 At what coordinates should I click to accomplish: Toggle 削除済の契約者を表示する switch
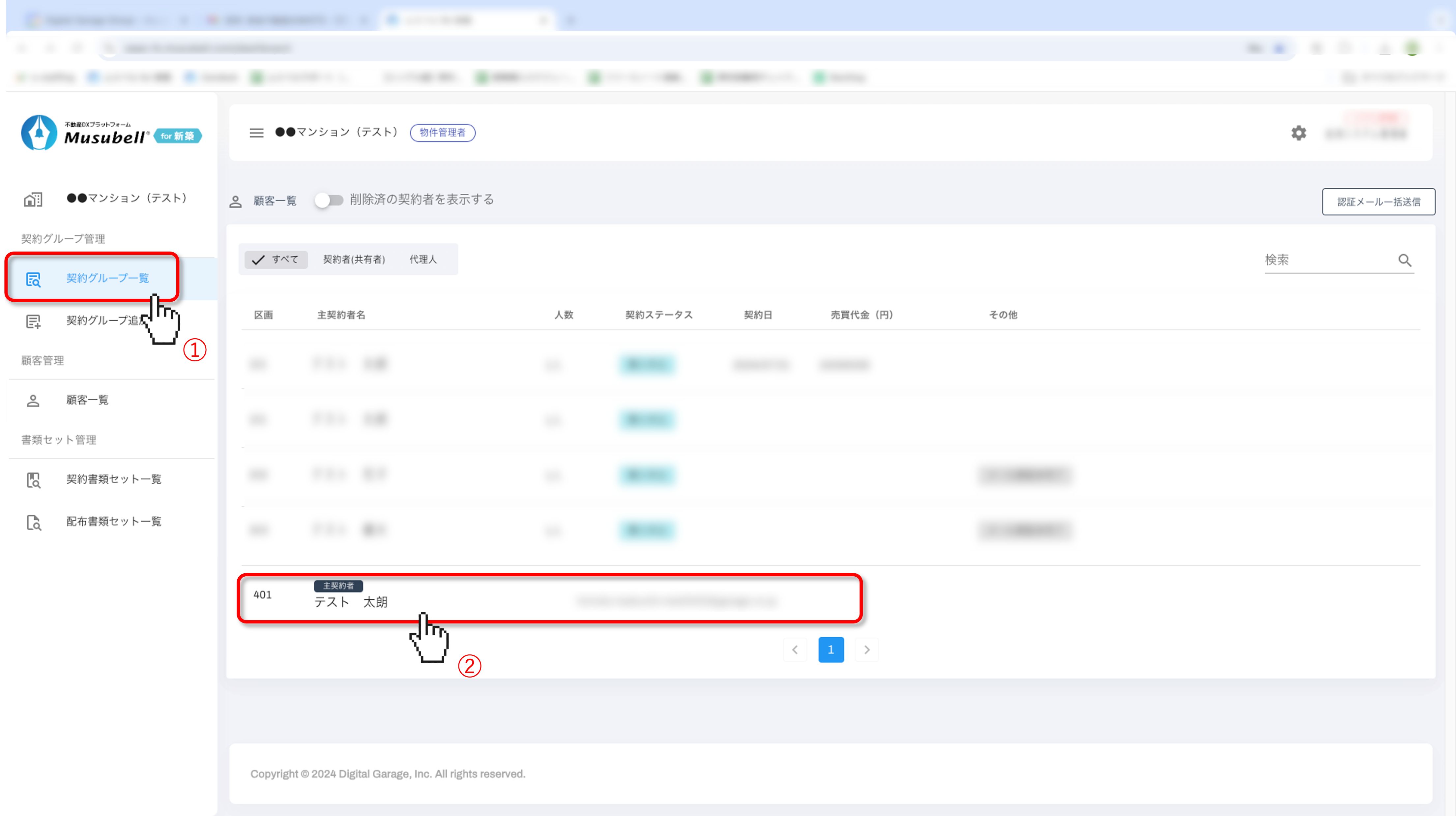[x=329, y=200]
